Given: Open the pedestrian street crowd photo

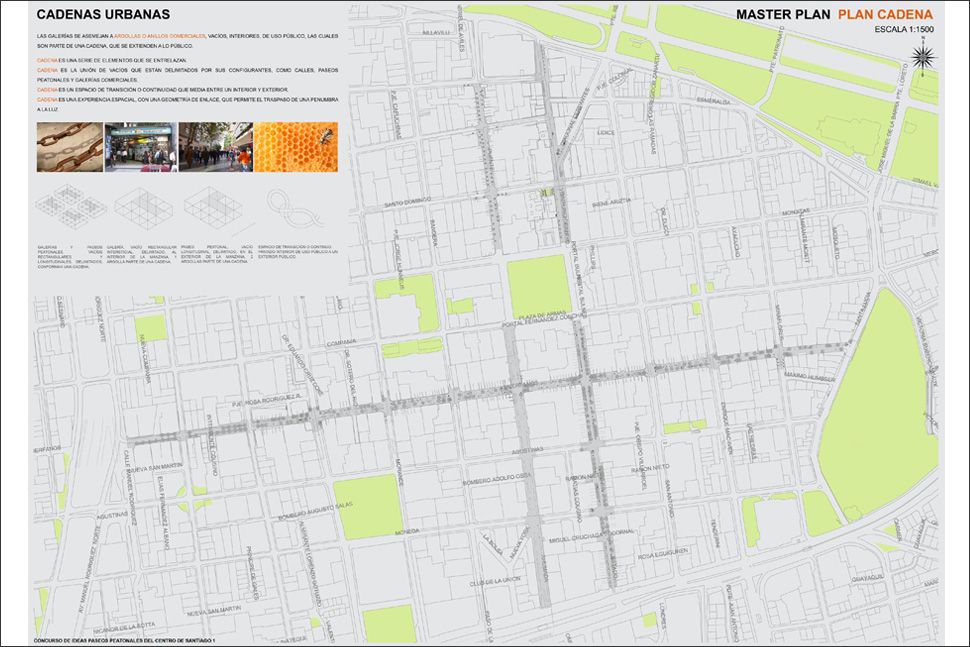Looking at the screenshot, I should tap(215, 147).
